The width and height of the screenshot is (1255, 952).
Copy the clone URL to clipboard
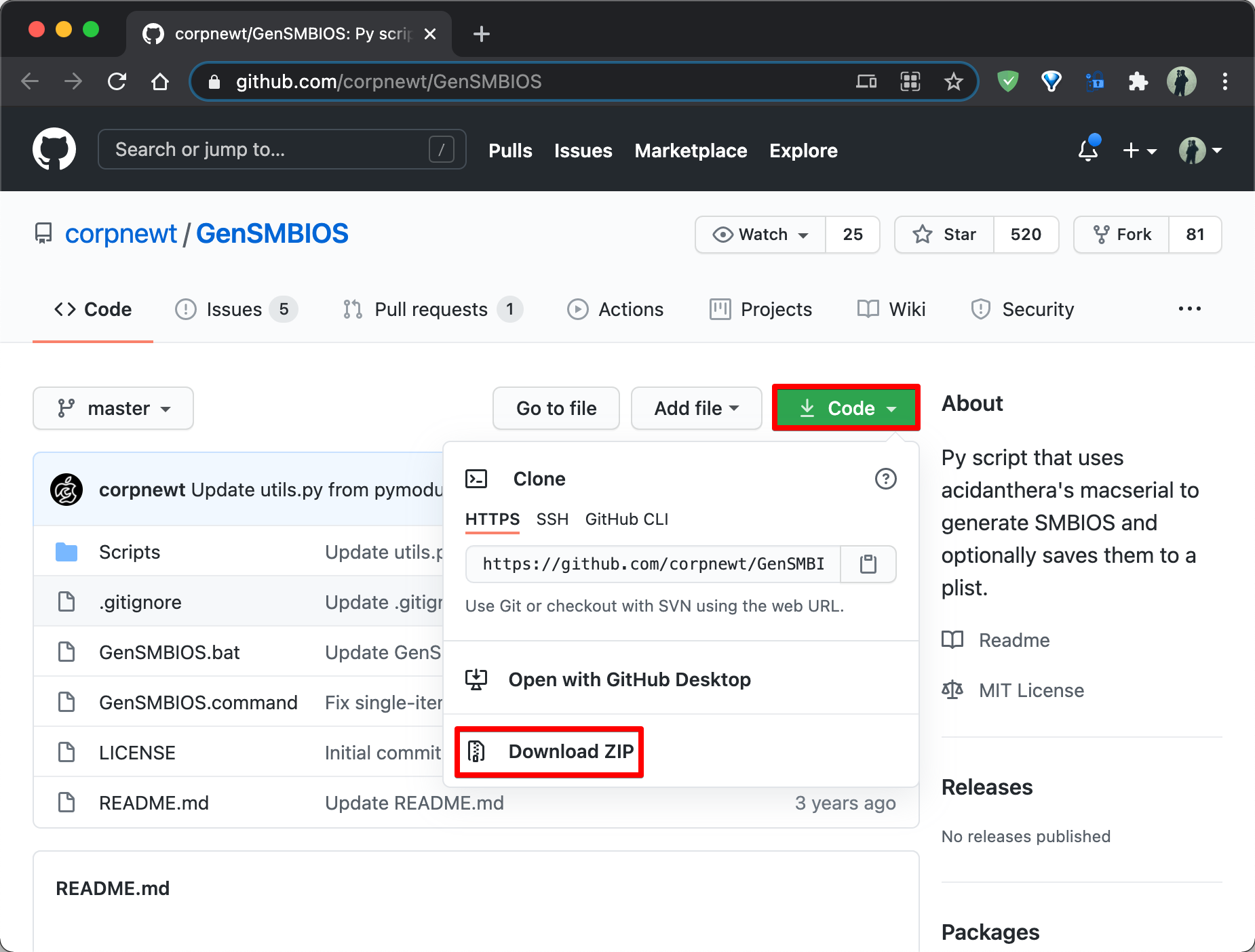[x=868, y=564]
